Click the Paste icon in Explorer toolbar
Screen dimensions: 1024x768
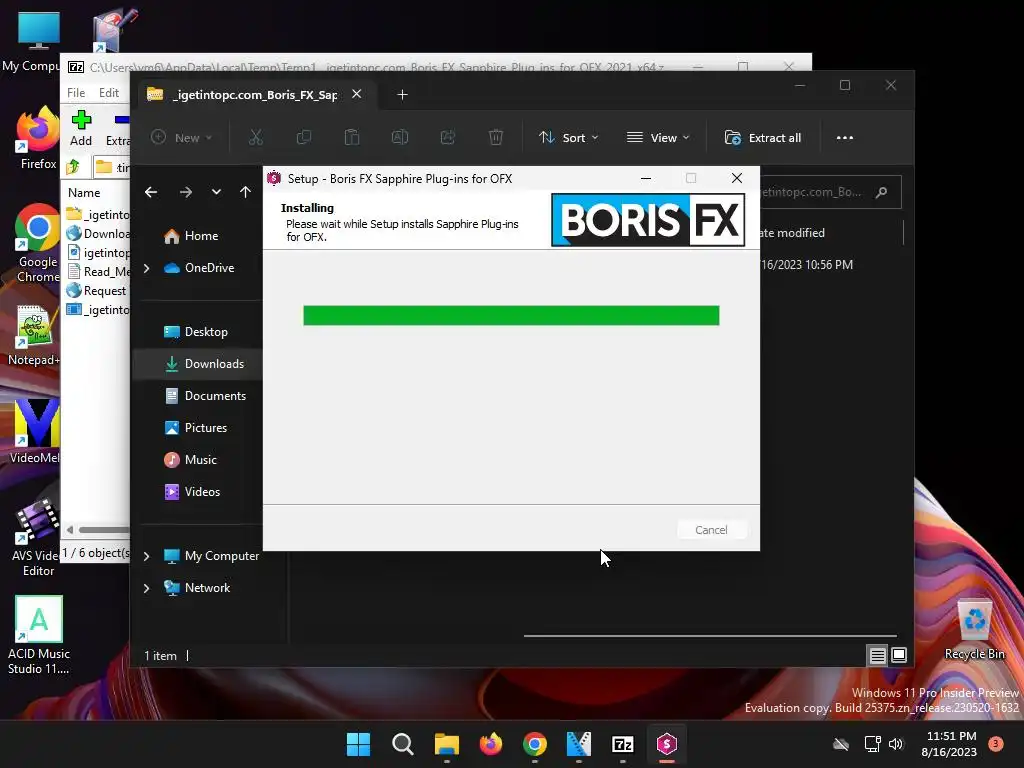click(351, 138)
